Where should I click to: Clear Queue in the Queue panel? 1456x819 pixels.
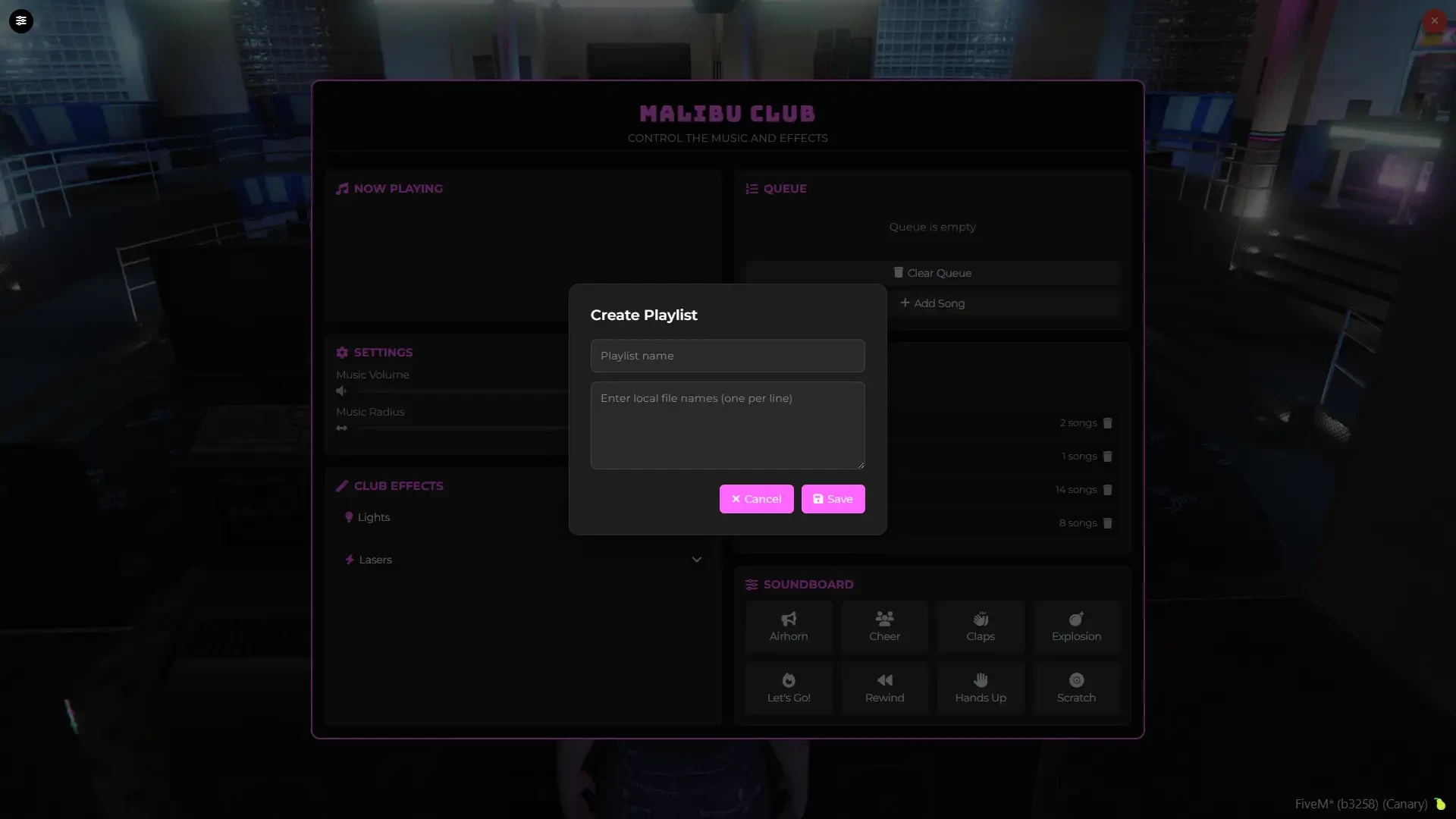pyautogui.click(x=932, y=273)
